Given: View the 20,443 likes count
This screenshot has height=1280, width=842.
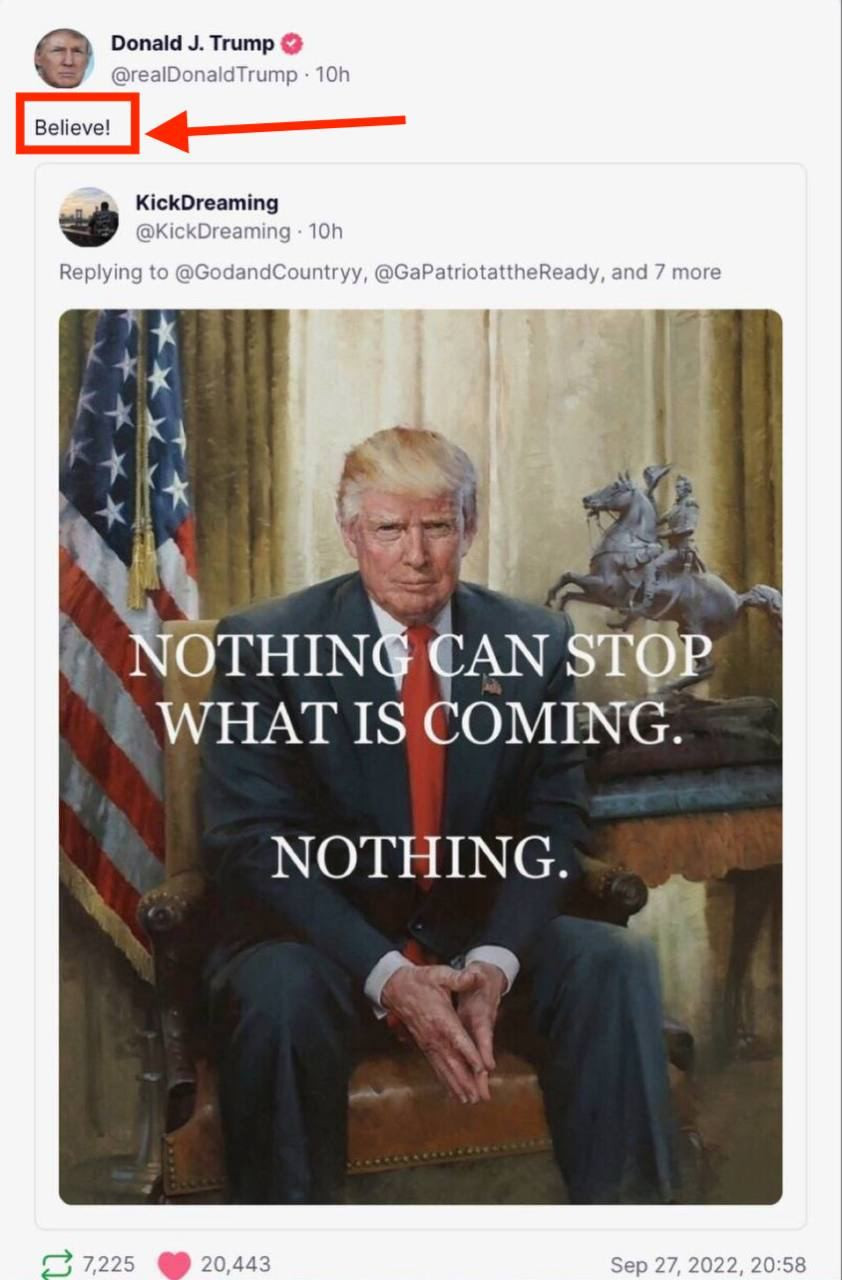Looking at the screenshot, I should (x=236, y=1265).
